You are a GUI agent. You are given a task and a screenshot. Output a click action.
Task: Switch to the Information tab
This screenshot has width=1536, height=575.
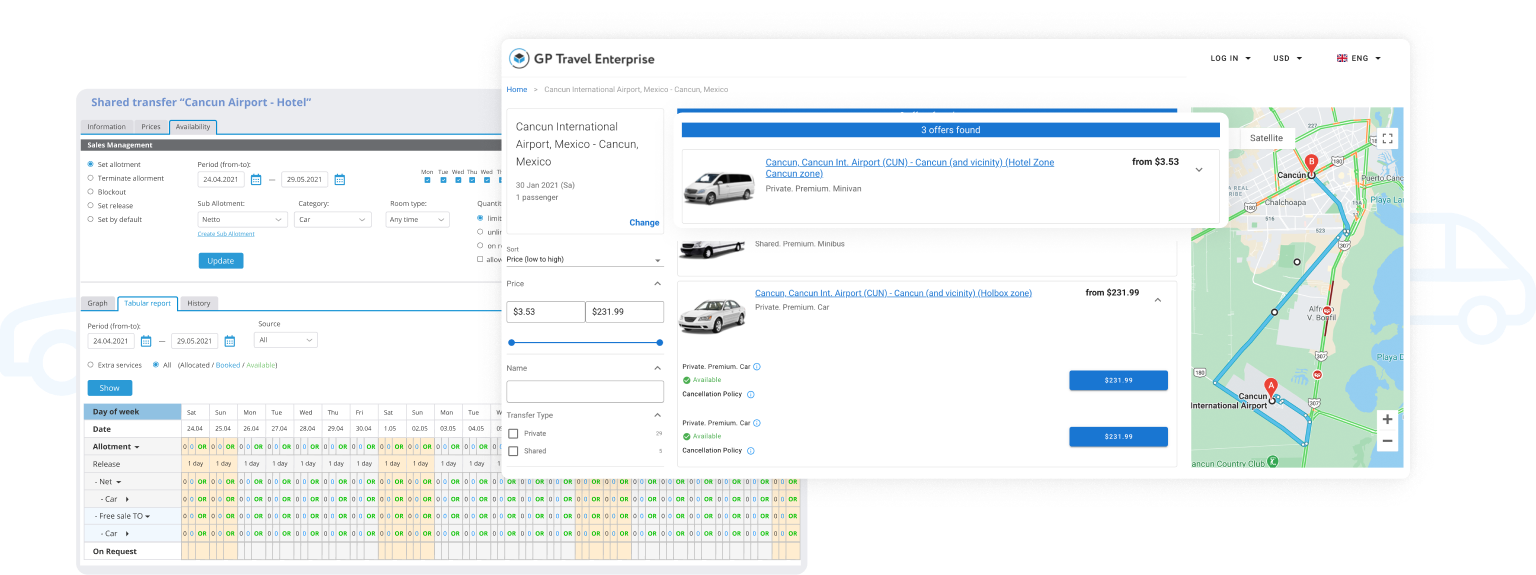106,127
